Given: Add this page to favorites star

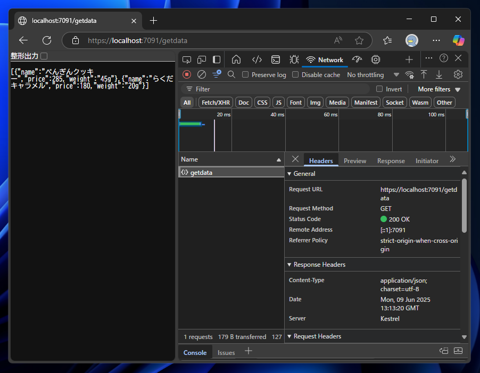Looking at the screenshot, I should point(359,40).
